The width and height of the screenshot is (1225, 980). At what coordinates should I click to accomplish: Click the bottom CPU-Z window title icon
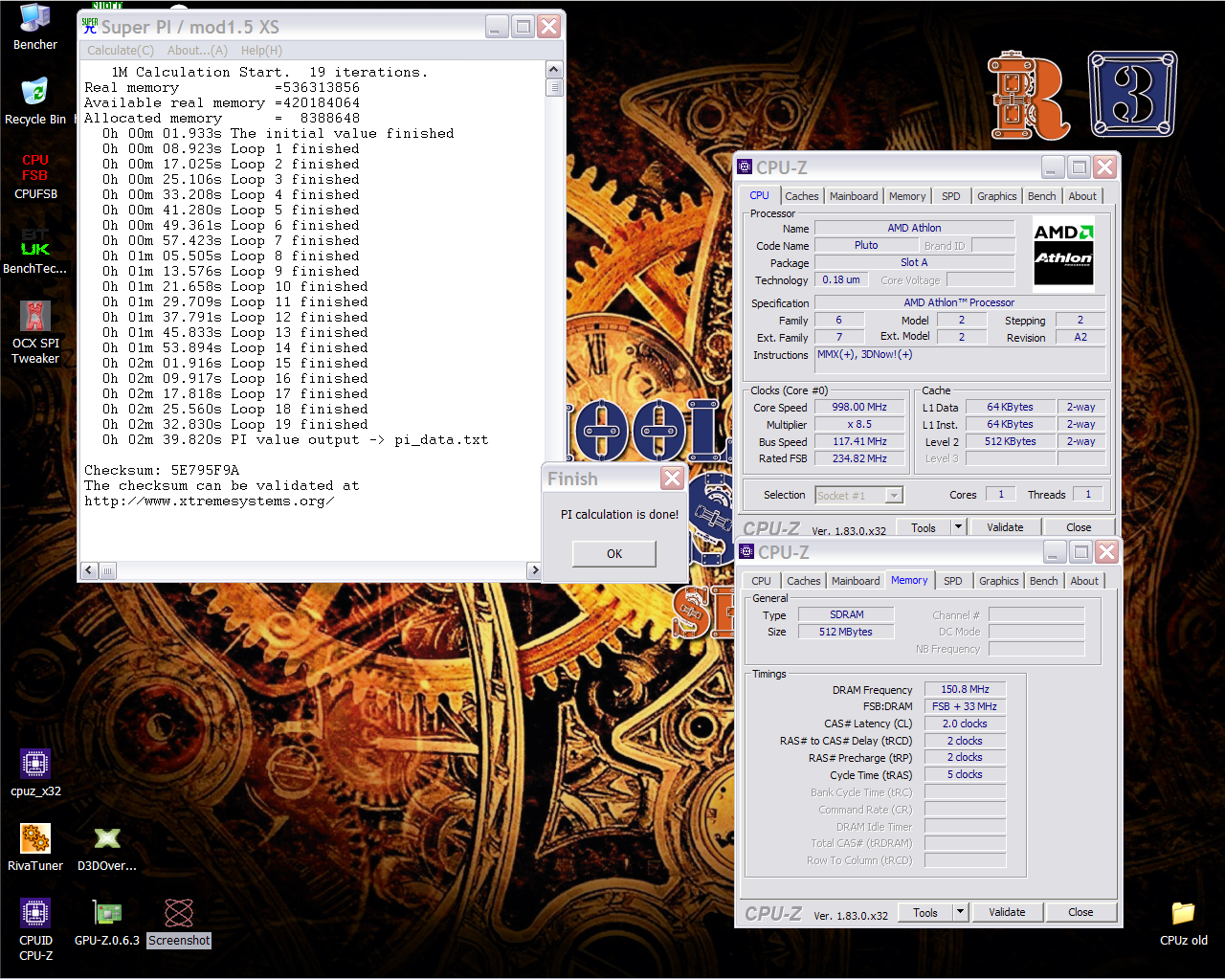coord(747,552)
